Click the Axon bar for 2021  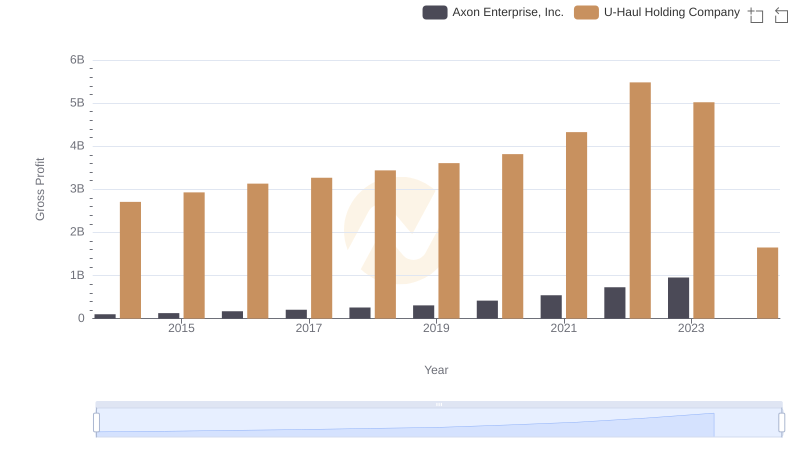[x=551, y=307]
